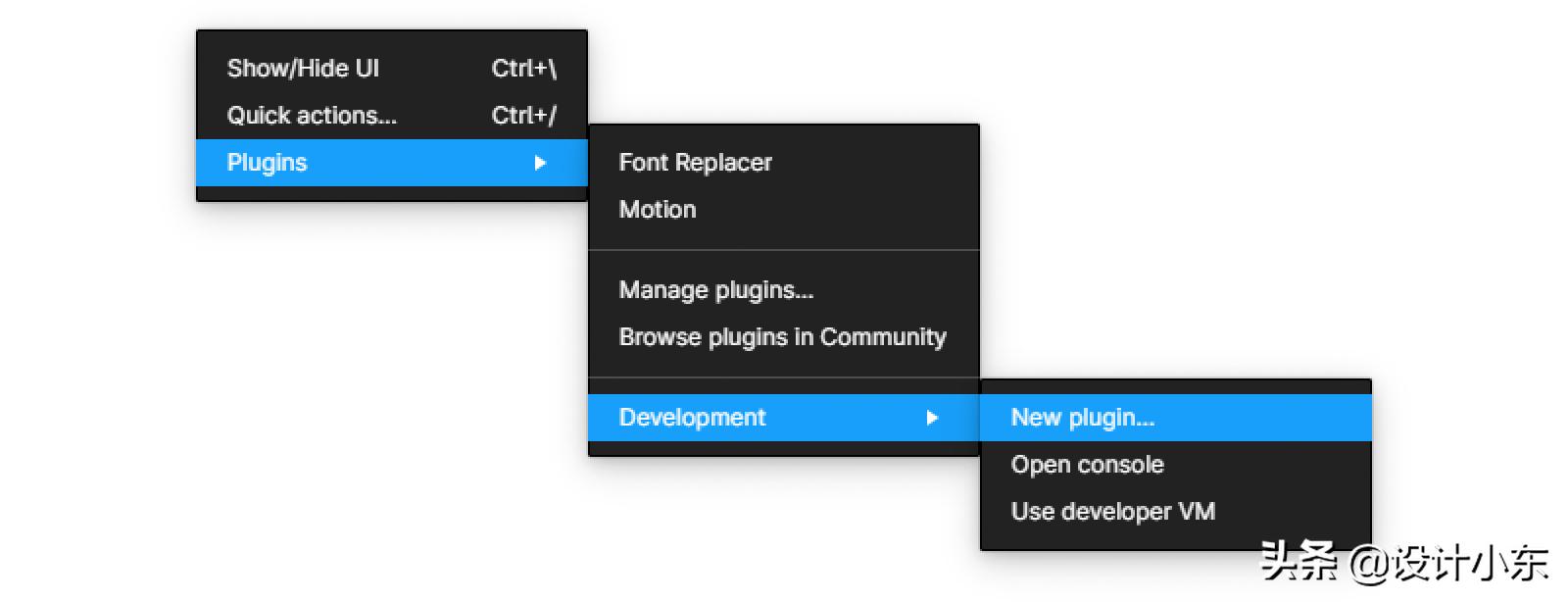Click the Ctrl+/ shortcut next to Quick actions

click(x=523, y=116)
